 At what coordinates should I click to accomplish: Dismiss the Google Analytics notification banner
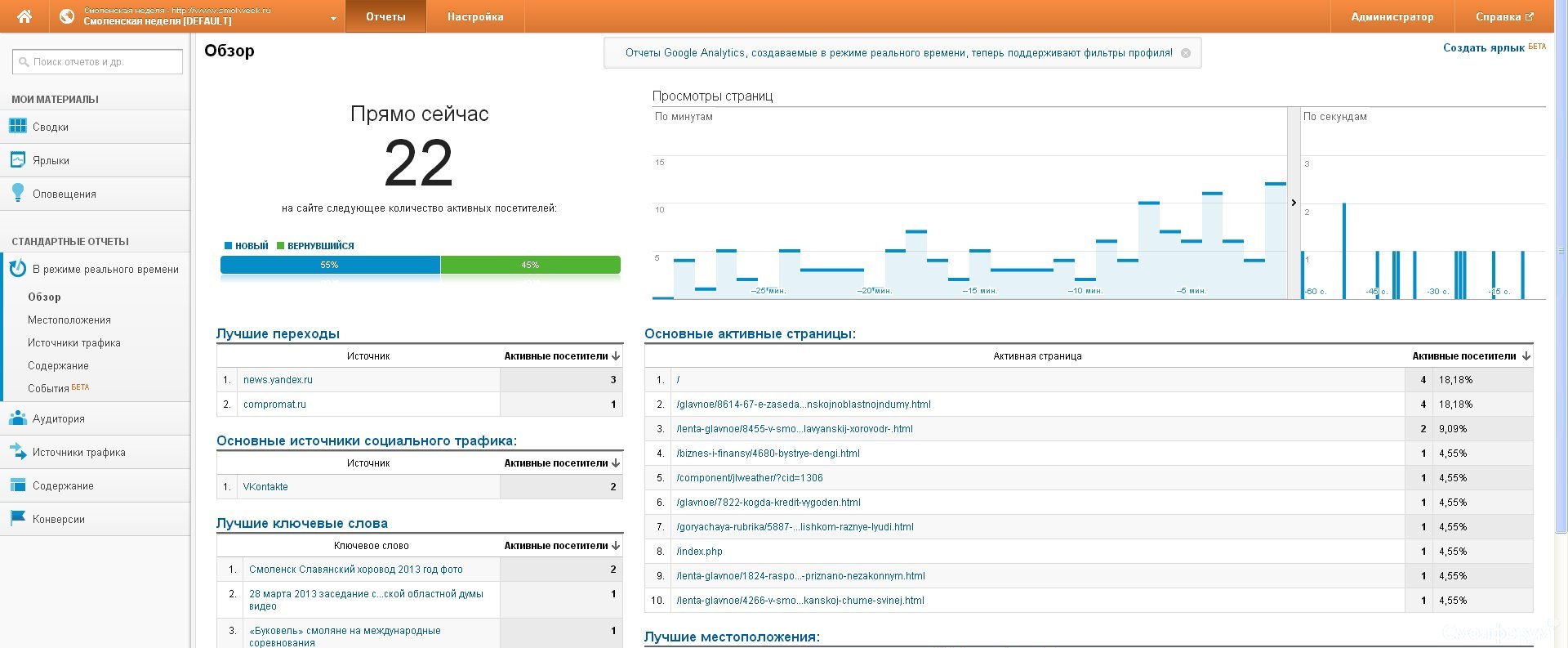click(1186, 53)
